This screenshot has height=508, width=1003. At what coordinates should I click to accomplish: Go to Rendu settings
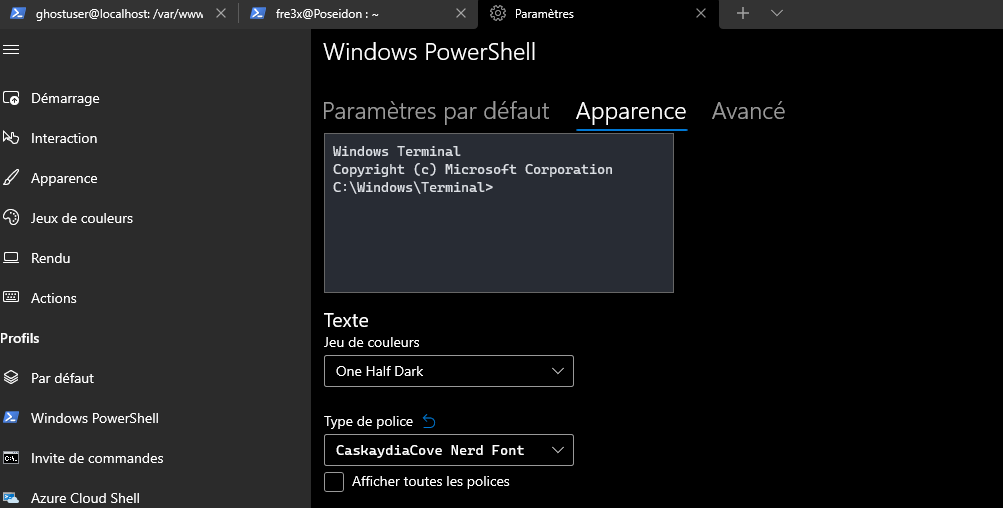50,258
